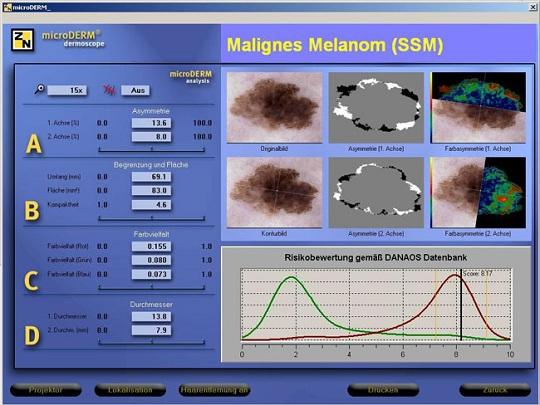Screen dimensions: 540x405
Task: Click the Lokalisation button
Action: click(x=130, y=390)
